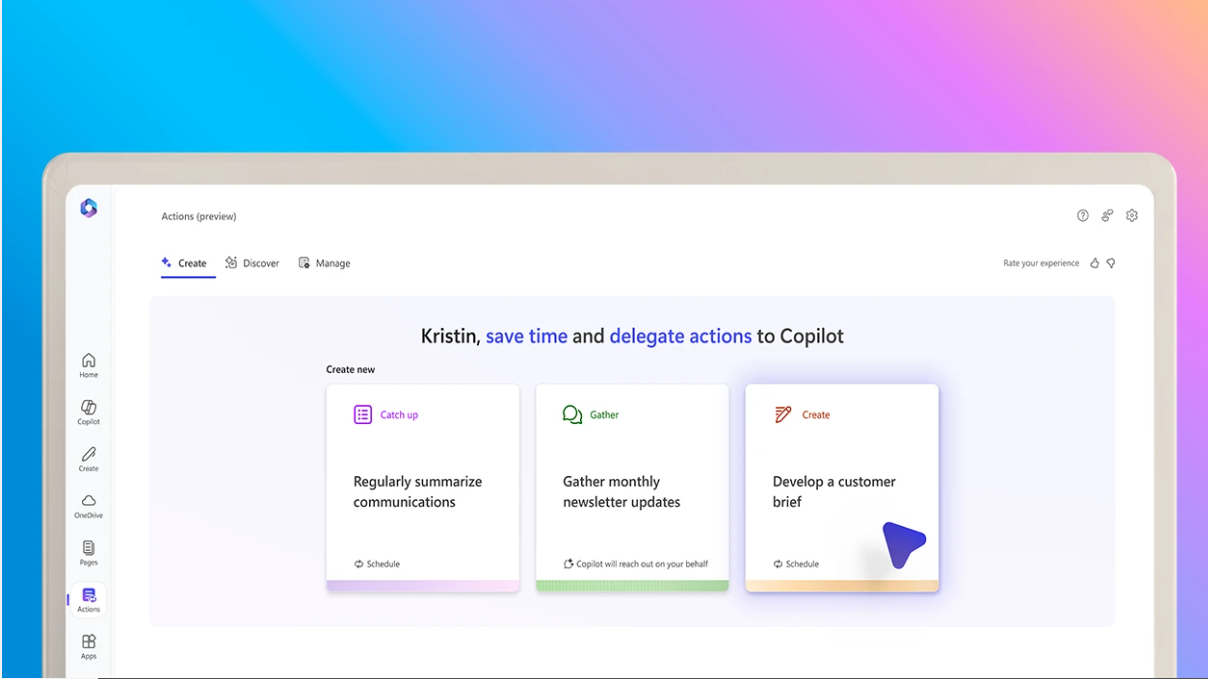Open the settings gear icon

click(x=1132, y=215)
